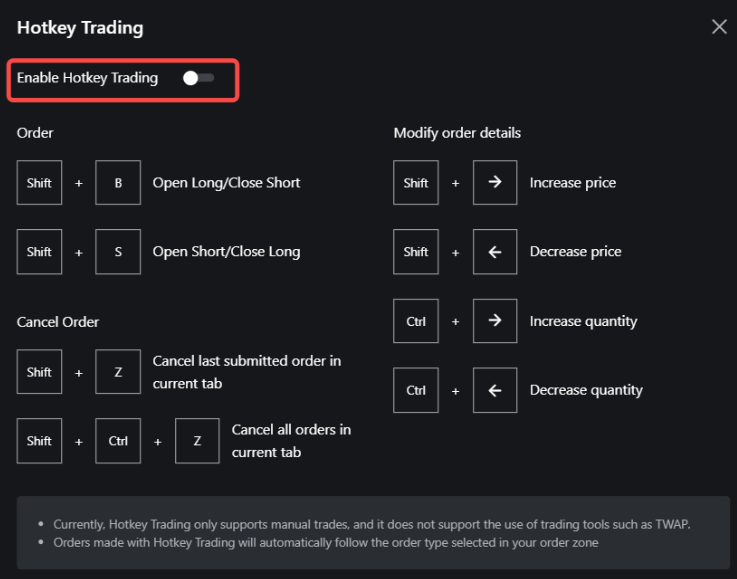Click the left arrow key for Decrease price
This screenshot has height=579, width=737.
coord(494,252)
